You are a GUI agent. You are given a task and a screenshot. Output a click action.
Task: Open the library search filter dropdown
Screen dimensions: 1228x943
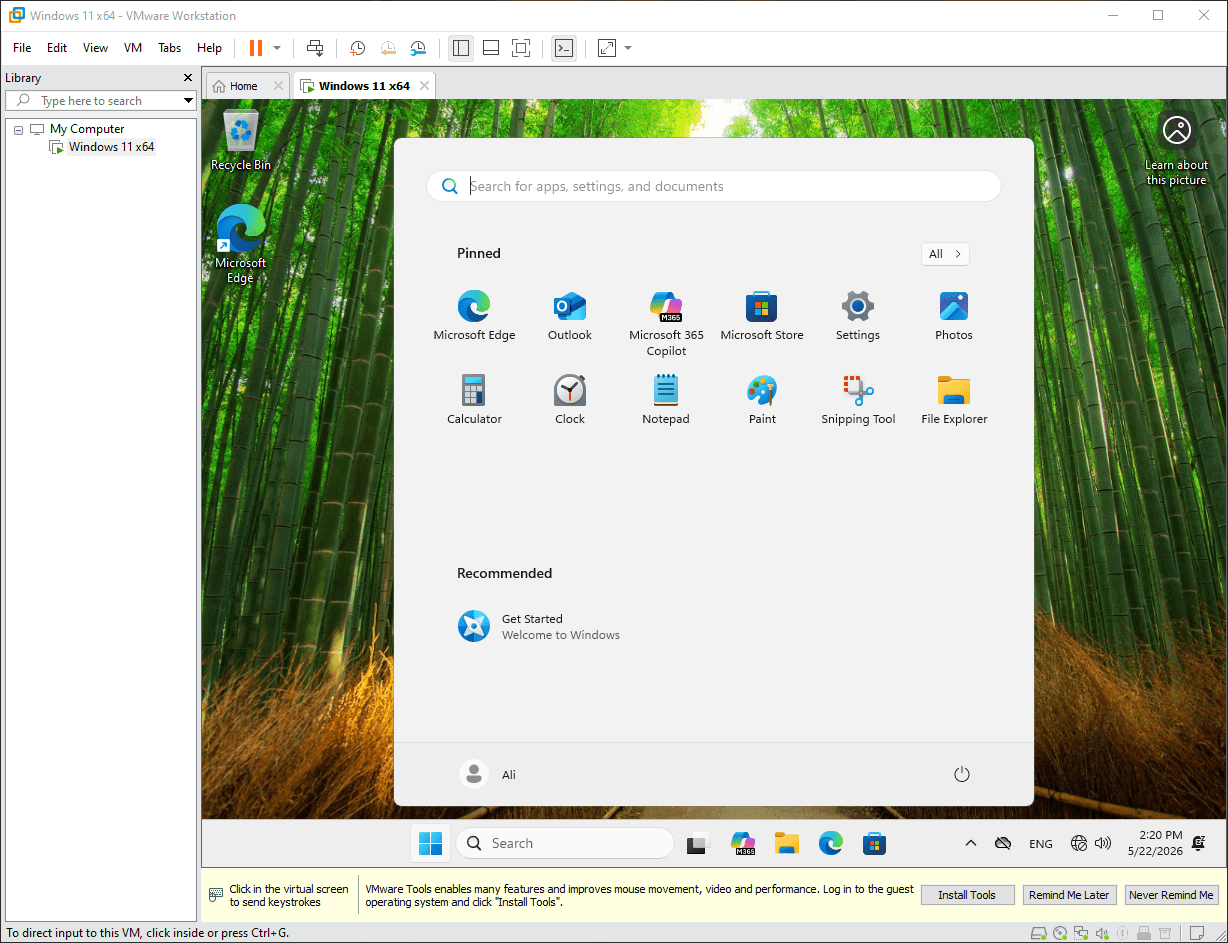point(188,101)
